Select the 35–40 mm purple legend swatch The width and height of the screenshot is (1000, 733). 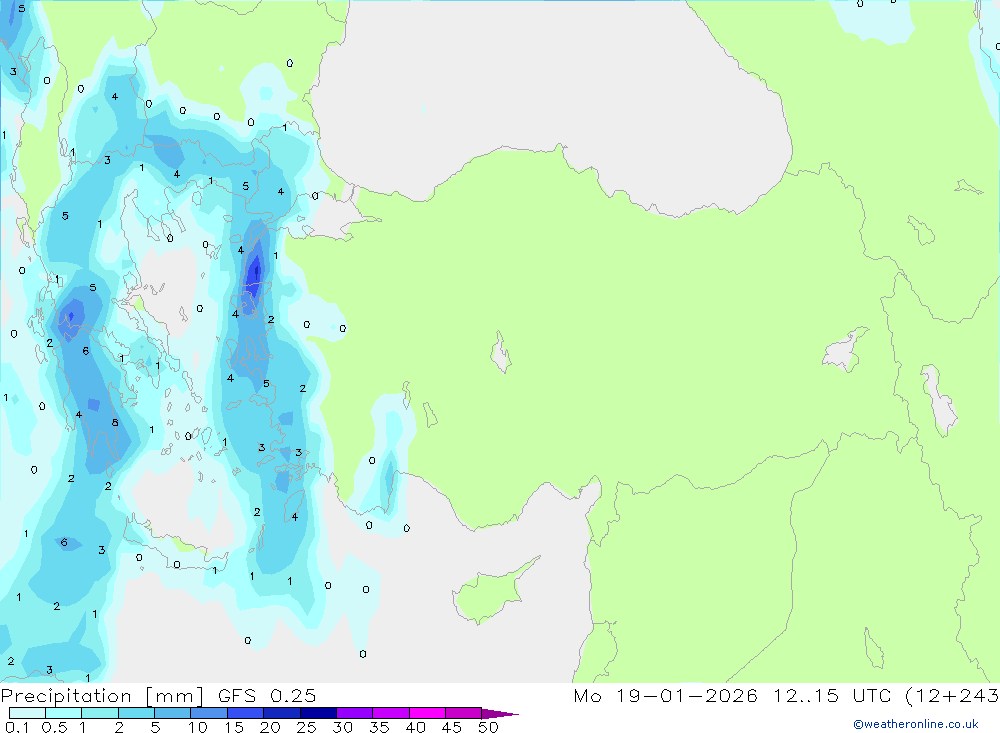pyautogui.click(x=391, y=713)
